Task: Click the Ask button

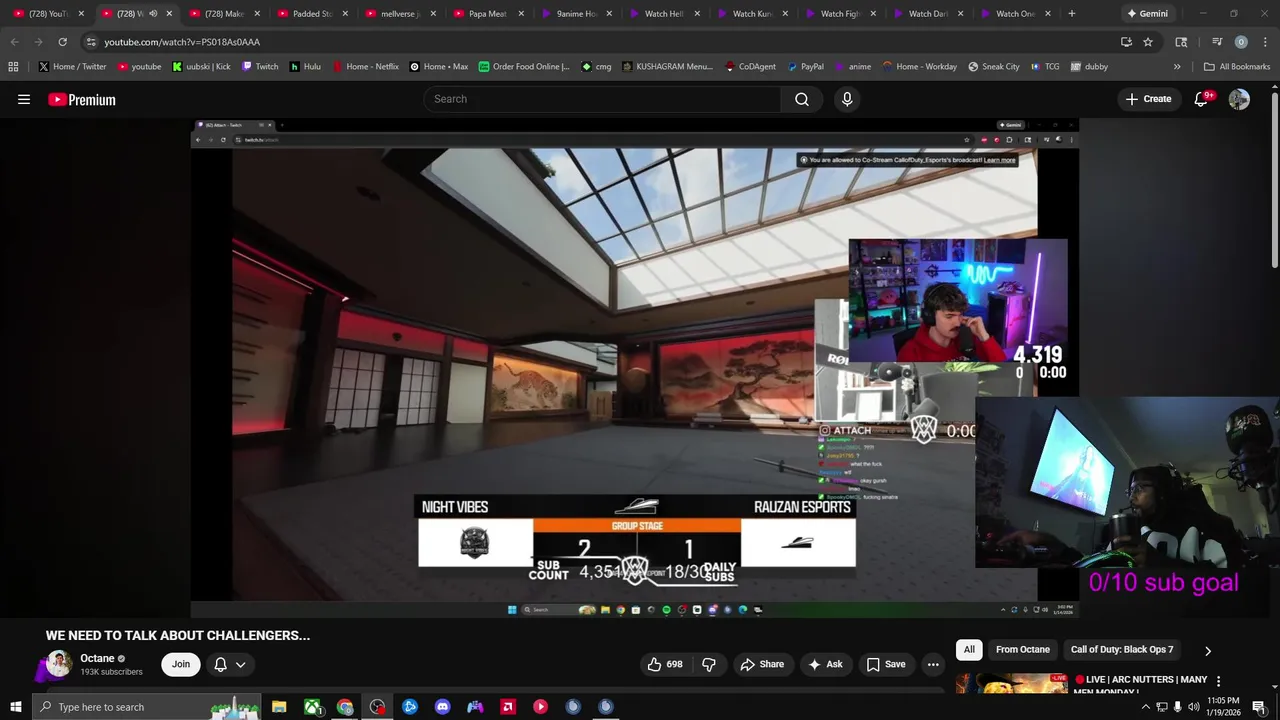Action: [x=825, y=664]
